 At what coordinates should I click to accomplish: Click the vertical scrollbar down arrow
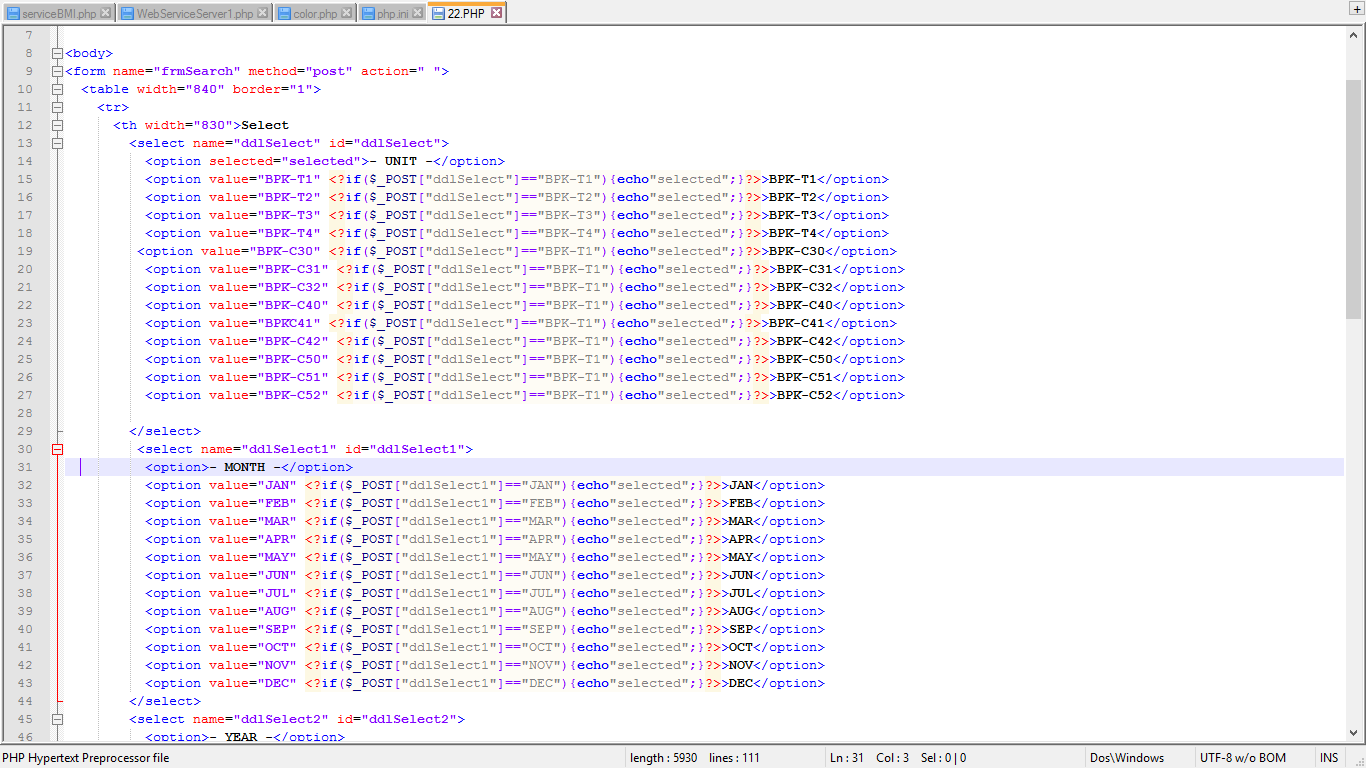tap(1354, 733)
